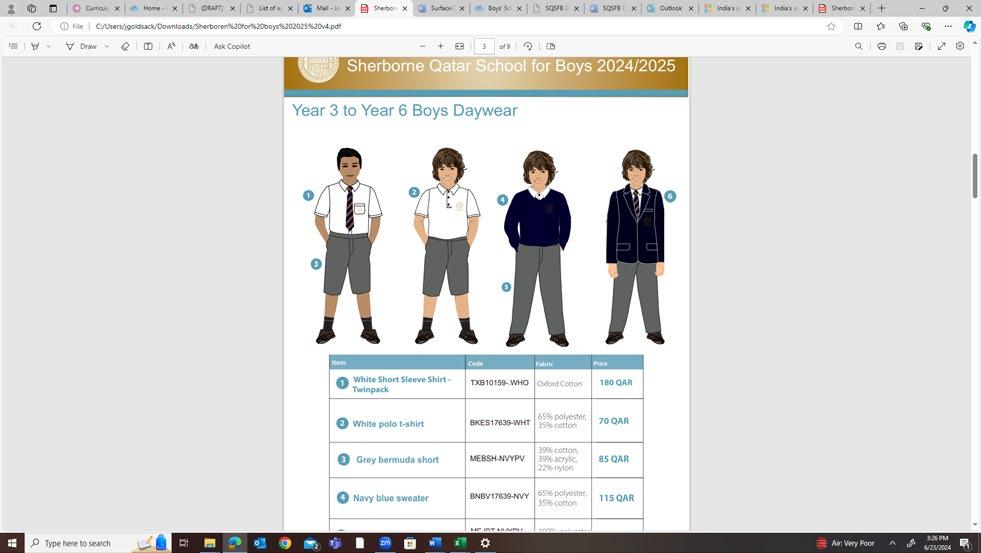Click 'Grey bermuda short' item text
This screenshot has height=553, width=981.
pyautogui.click(x=397, y=459)
